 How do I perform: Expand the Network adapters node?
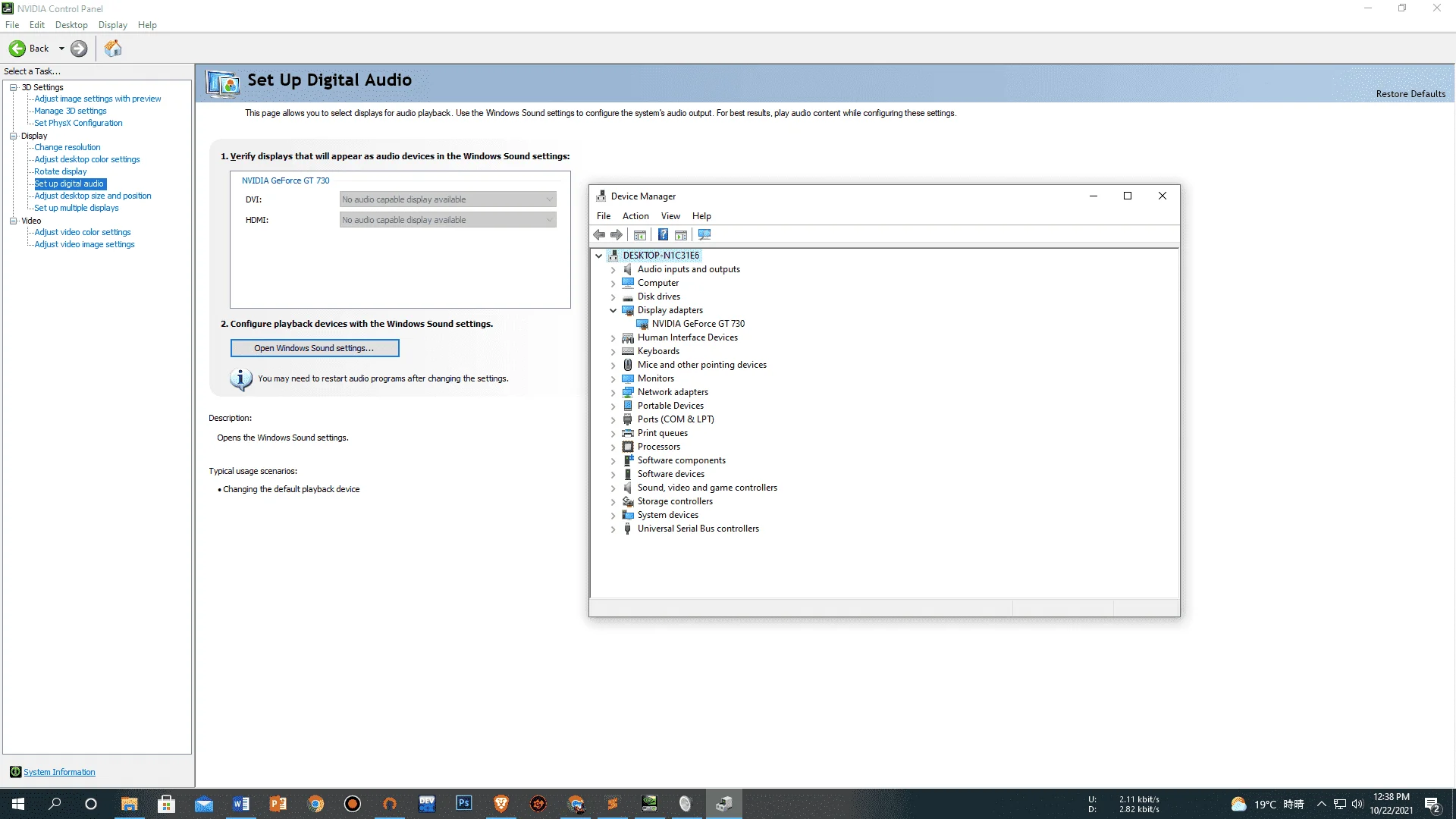click(x=613, y=392)
